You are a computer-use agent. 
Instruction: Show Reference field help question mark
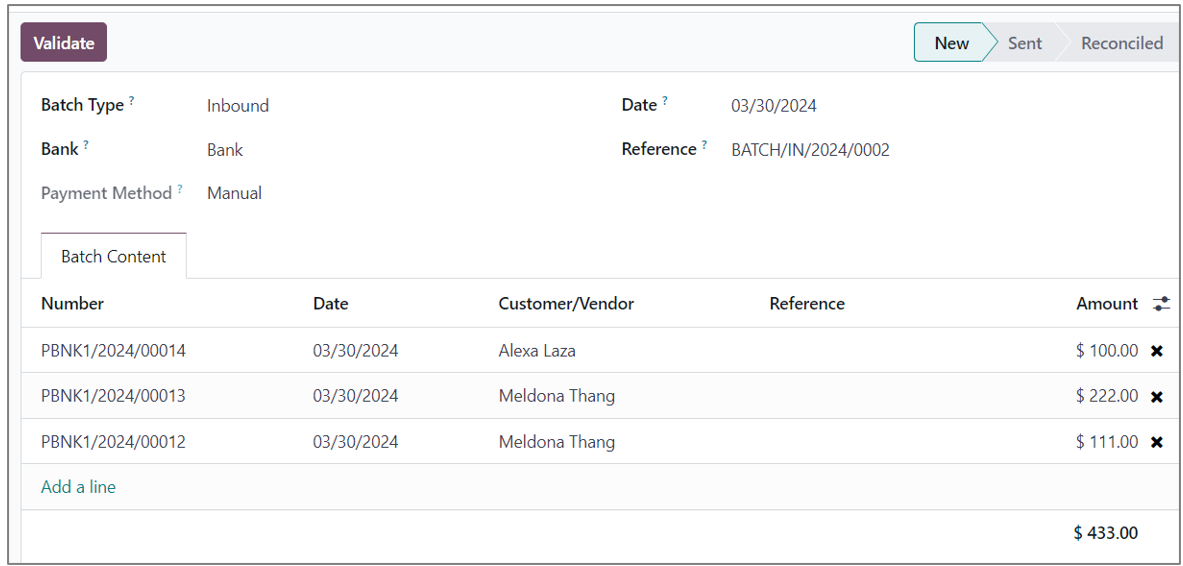(x=704, y=145)
